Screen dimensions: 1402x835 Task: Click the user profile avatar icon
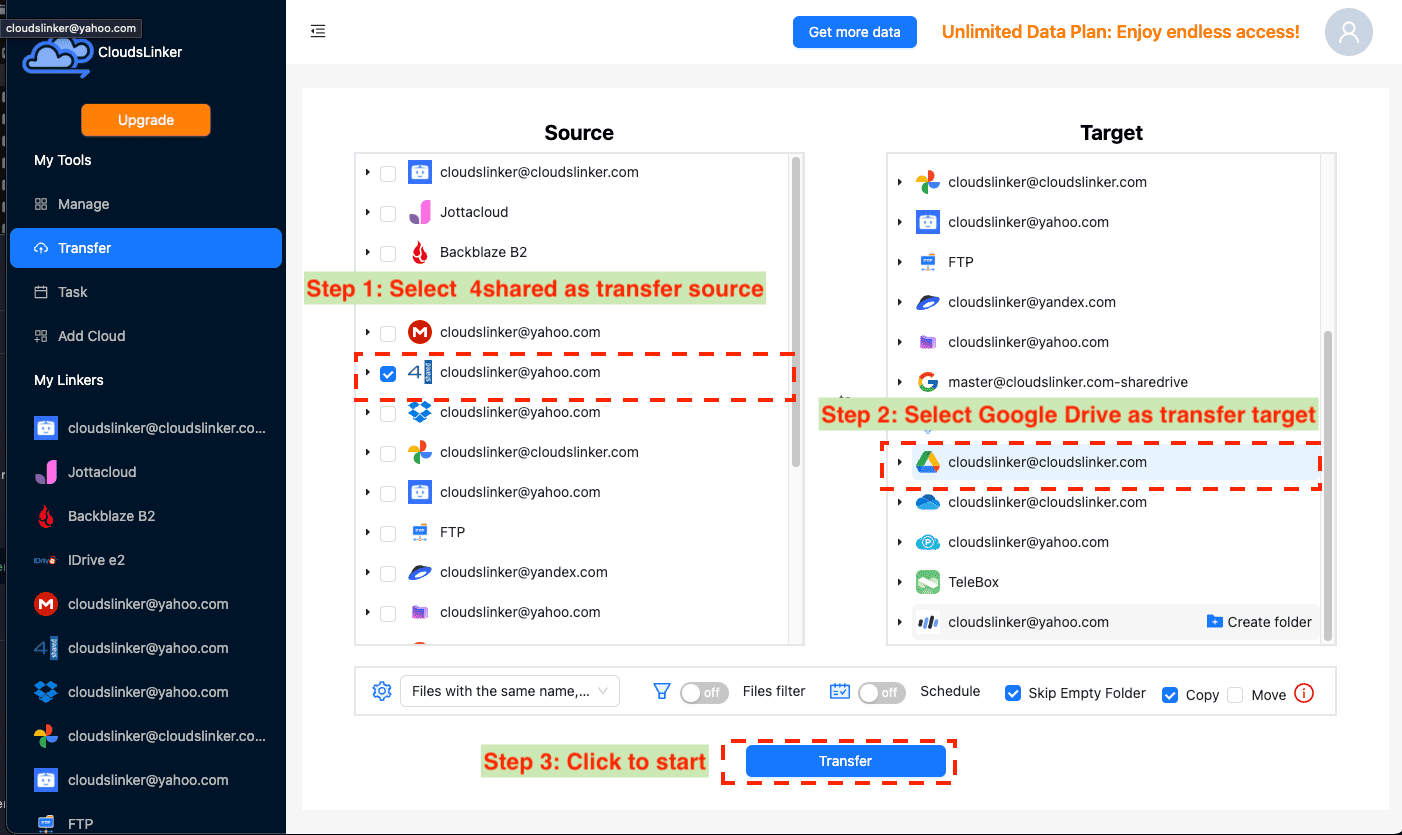click(x=1348, y=32)
